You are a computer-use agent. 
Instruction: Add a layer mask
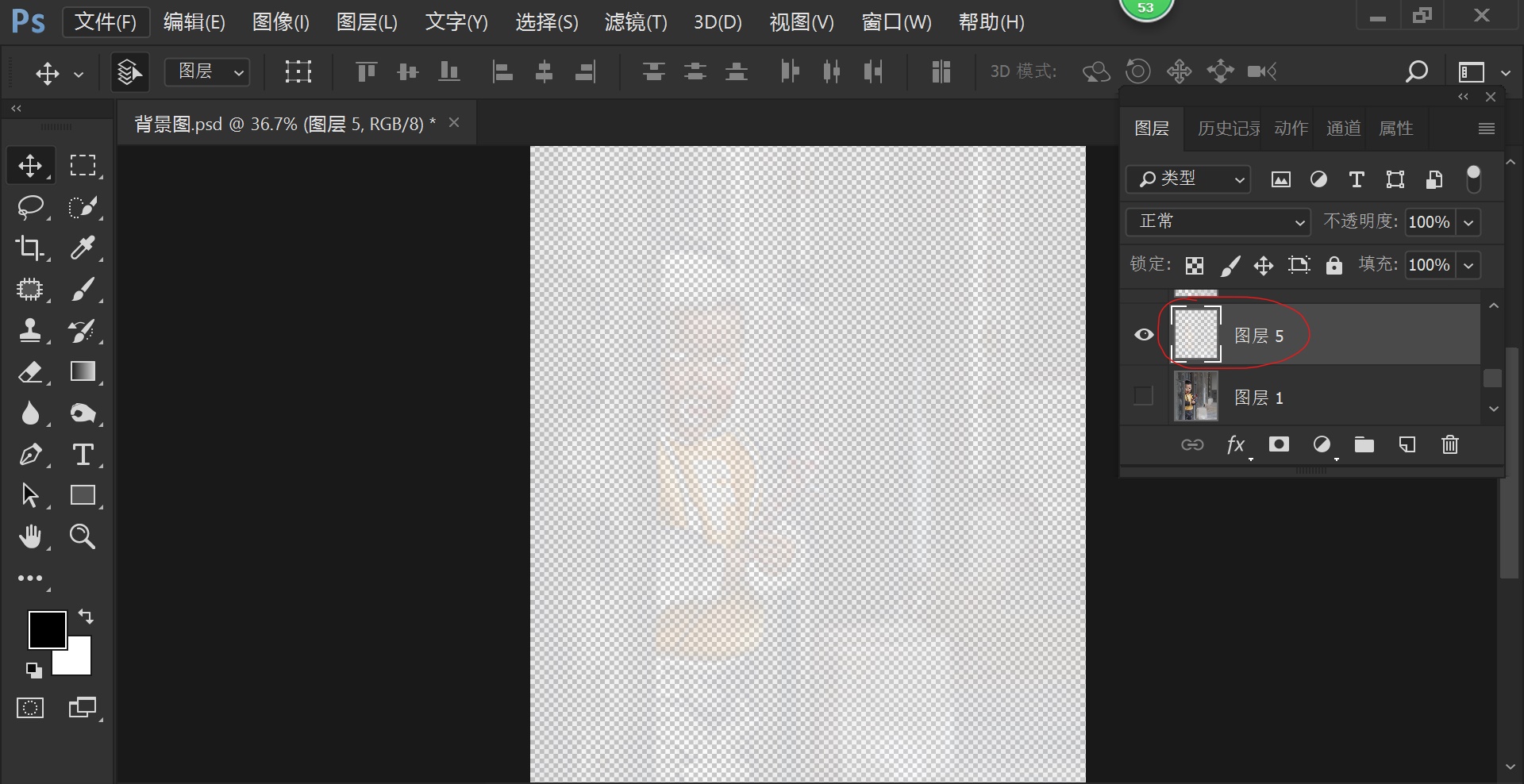(x=1279, y=444)
